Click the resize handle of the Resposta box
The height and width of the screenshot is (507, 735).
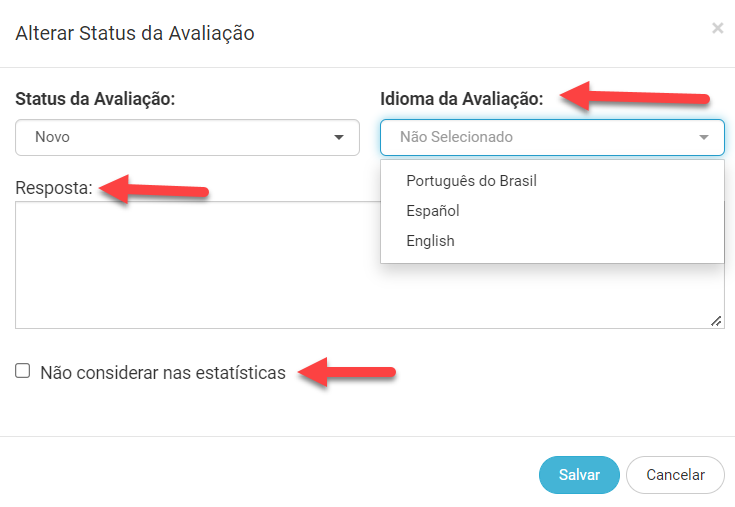pos(716,321)
